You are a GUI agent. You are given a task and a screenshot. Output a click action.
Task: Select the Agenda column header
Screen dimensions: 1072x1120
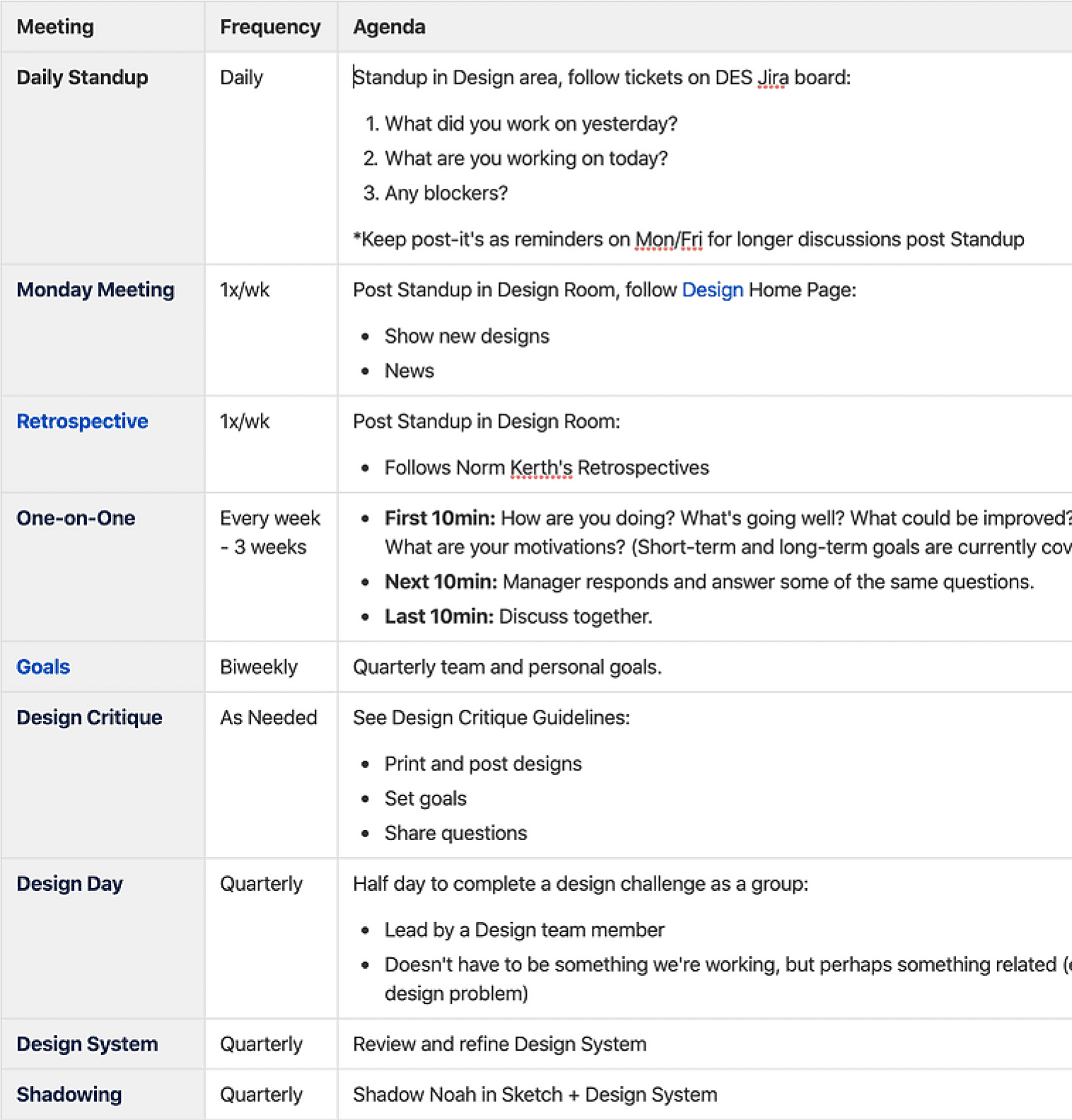pos(389,27)
